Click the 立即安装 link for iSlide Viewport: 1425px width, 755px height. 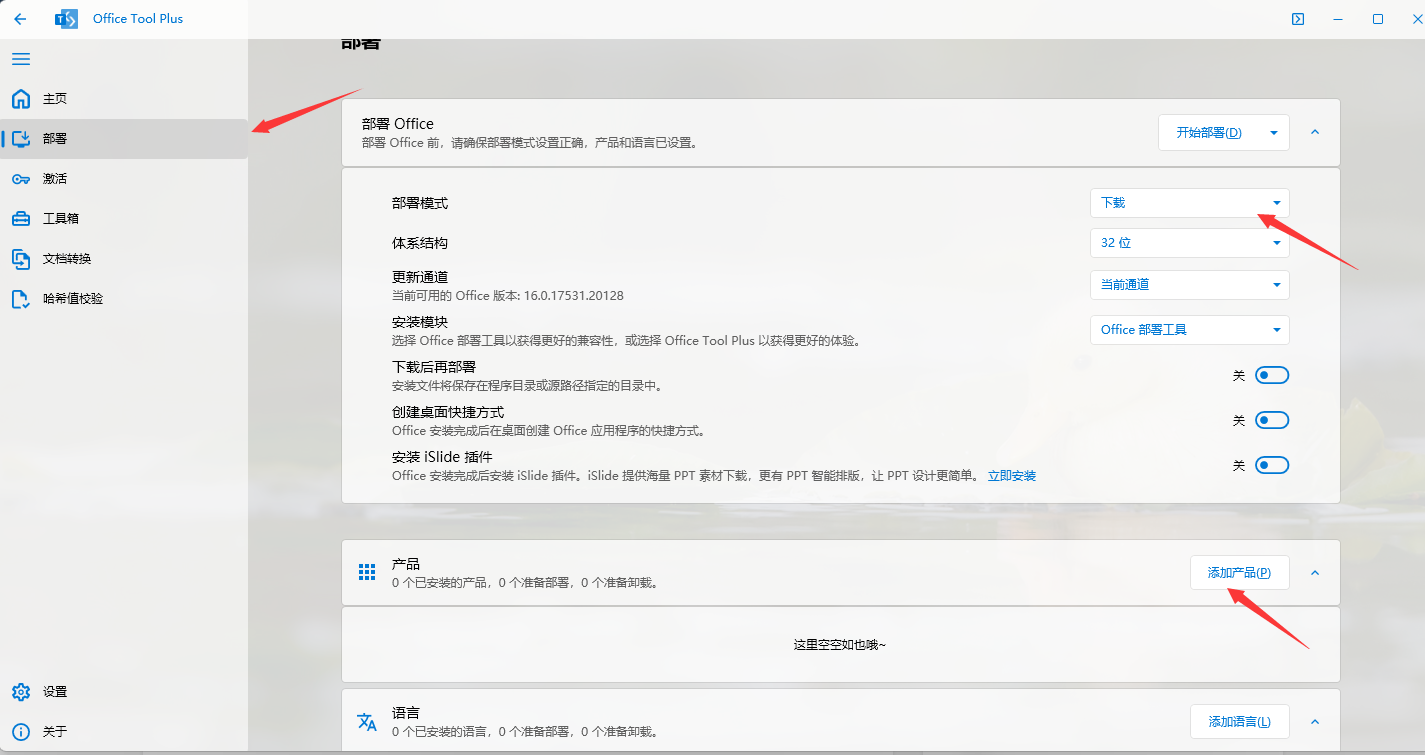[x=1011, y=476]
